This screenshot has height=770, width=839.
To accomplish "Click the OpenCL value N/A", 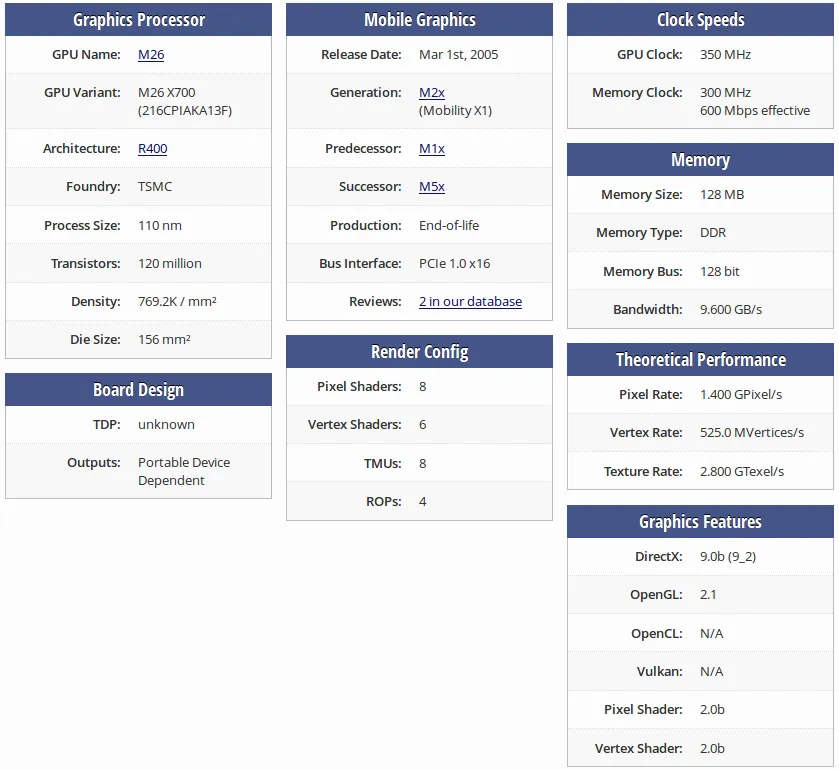I will (712, 634).
